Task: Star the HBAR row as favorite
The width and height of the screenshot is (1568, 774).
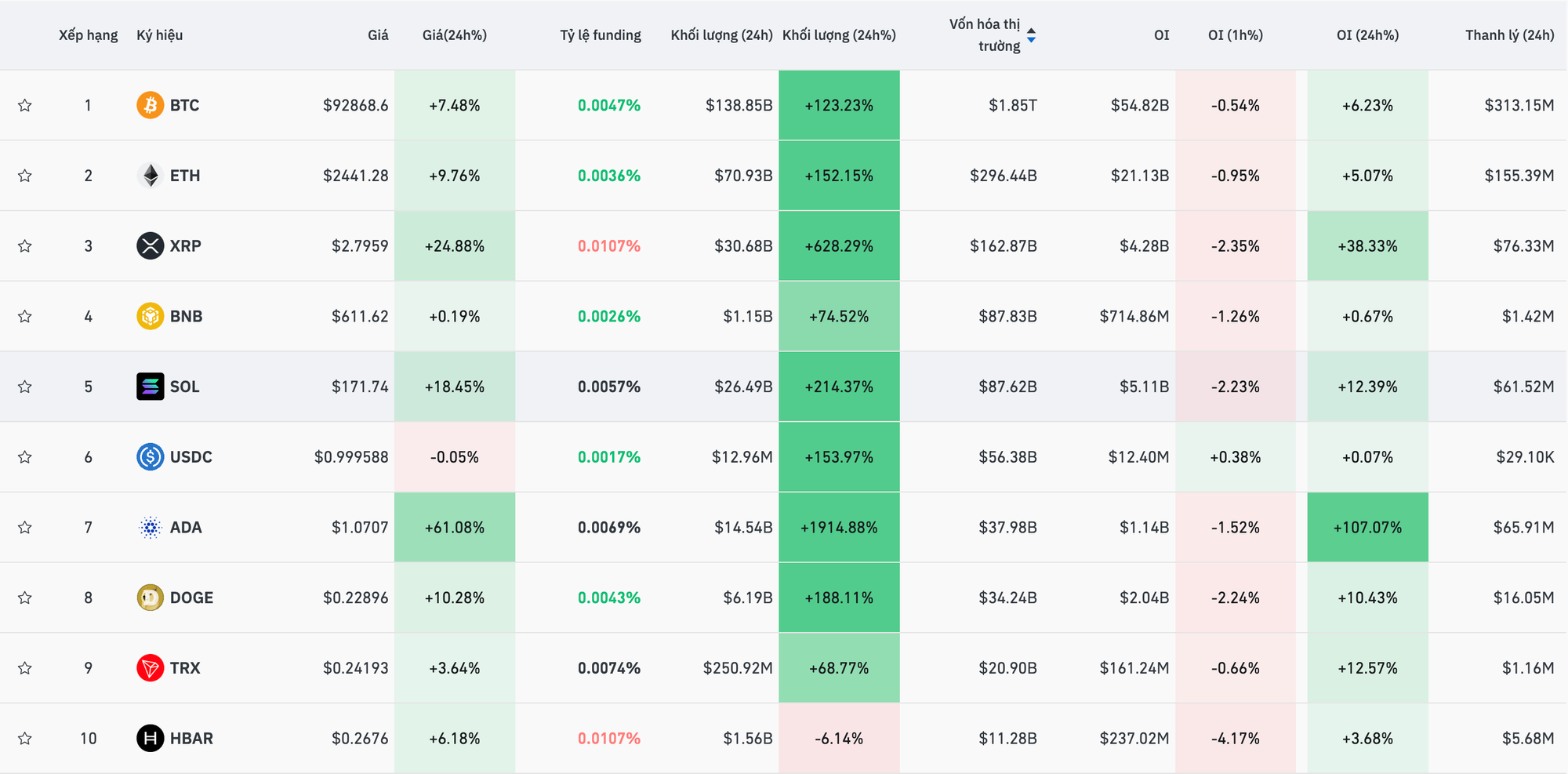Action: [25, 739]
